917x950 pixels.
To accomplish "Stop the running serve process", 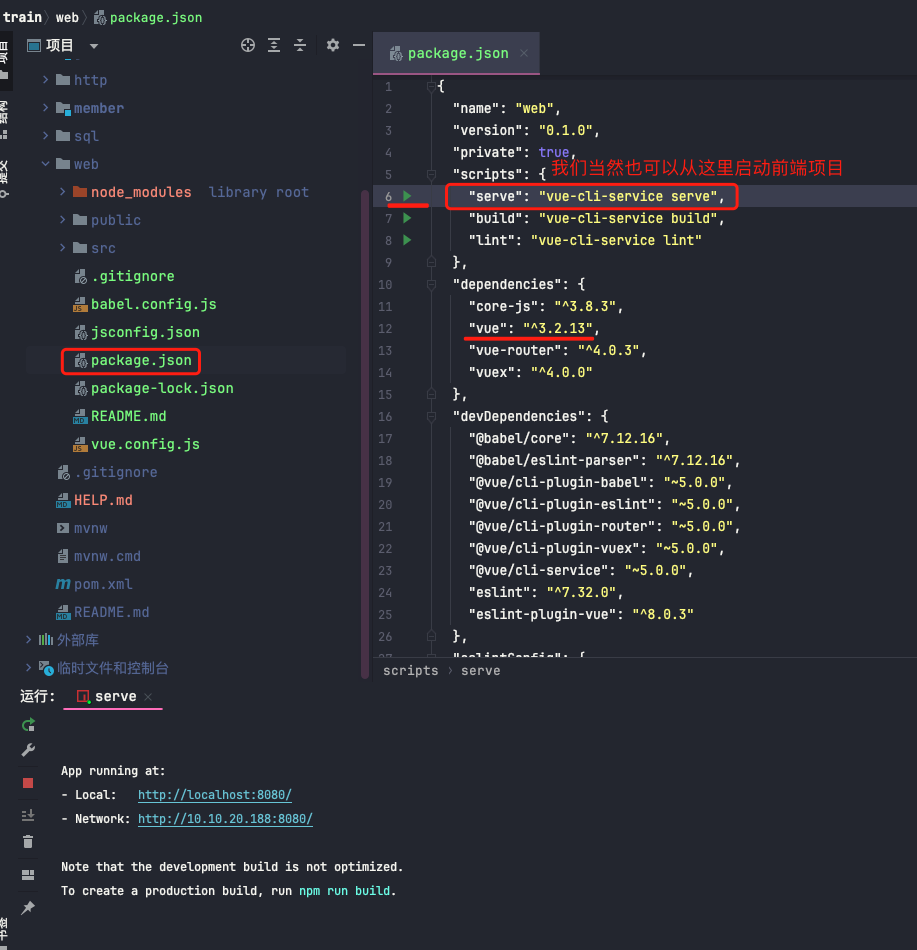I will point(28,783).
